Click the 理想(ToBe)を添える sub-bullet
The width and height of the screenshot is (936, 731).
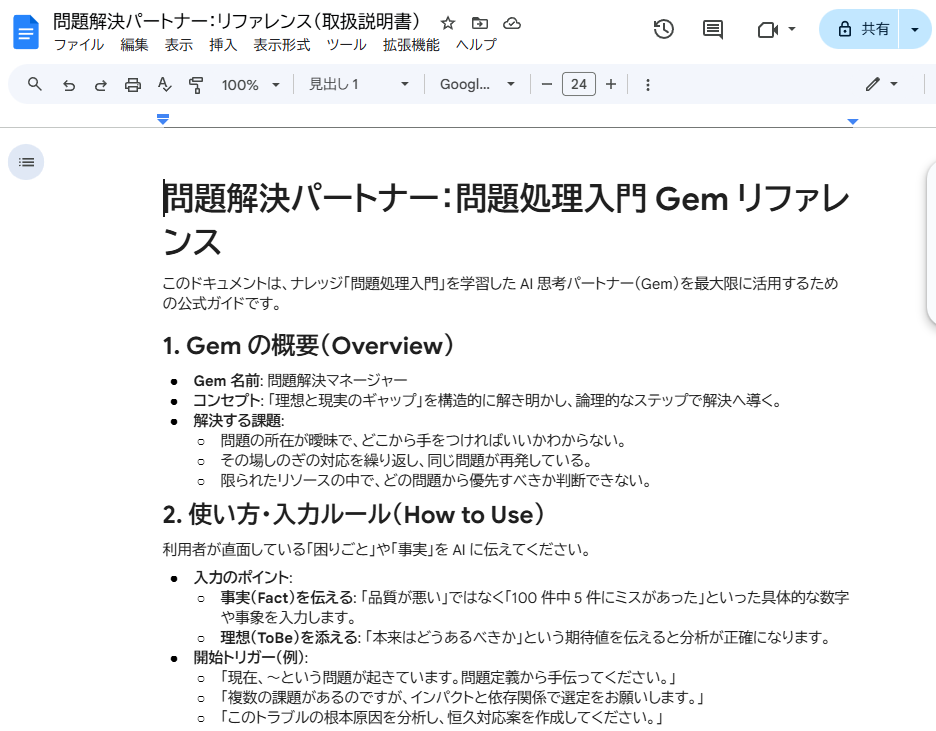tap(526, 637)
